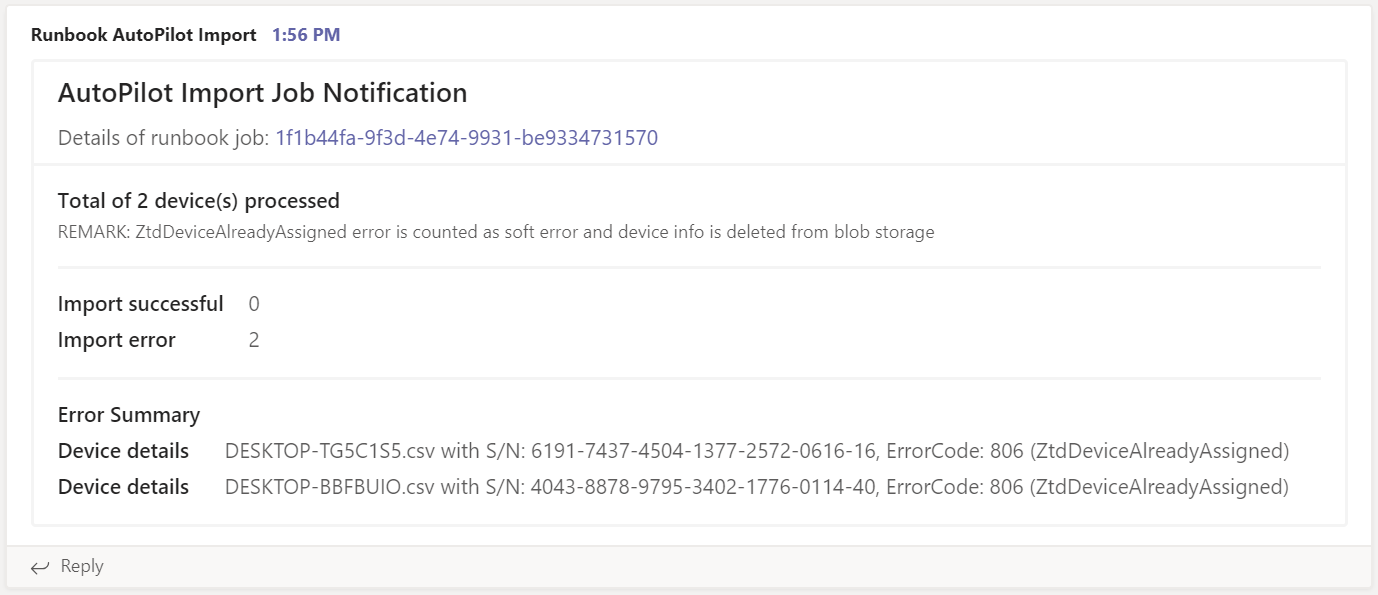Viewport: 1378px width, 595px height.
Task: Click first Device details label
Action: (x=123, y=451)
